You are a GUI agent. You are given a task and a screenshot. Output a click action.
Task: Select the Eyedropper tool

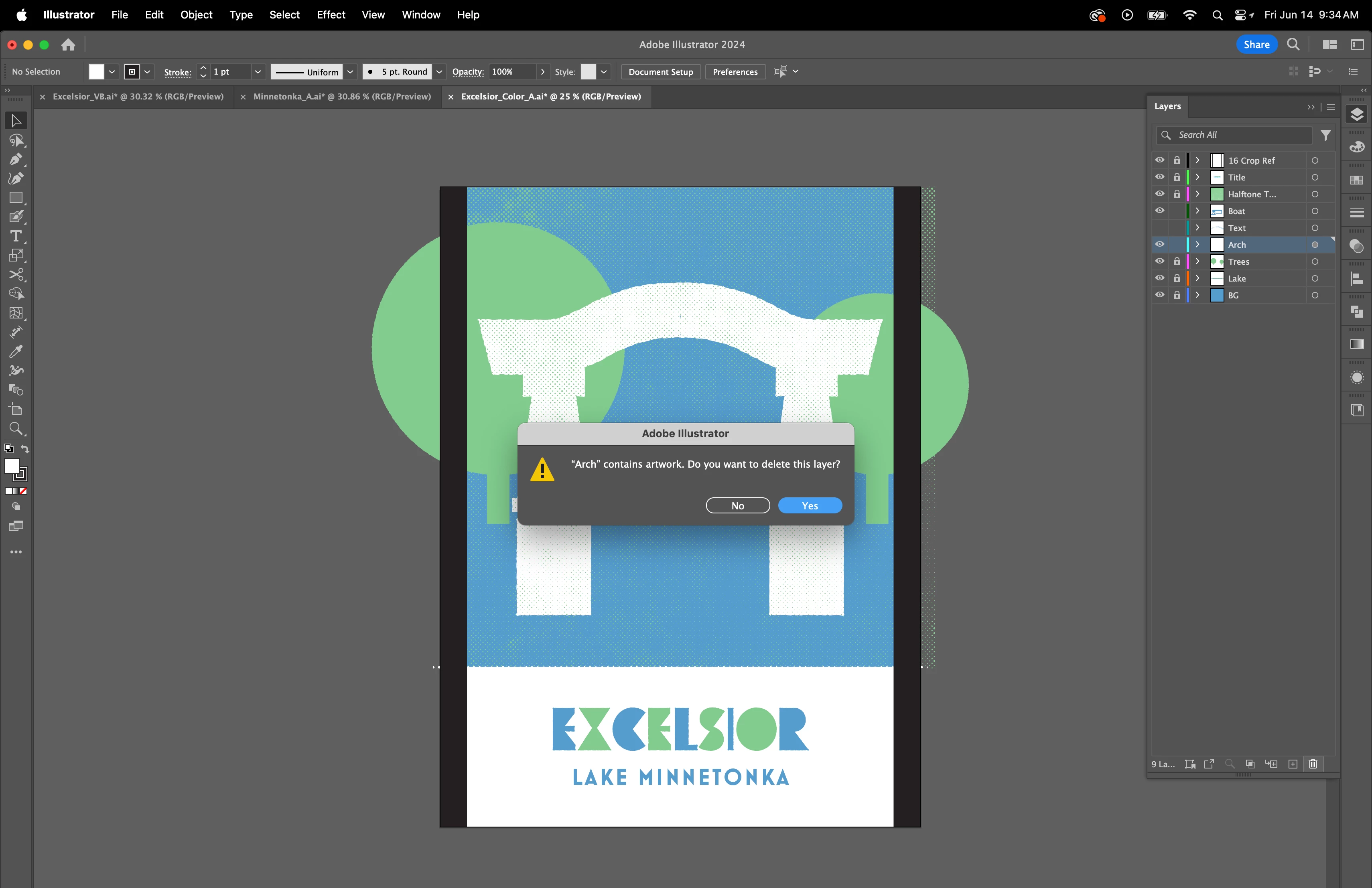[x=16, y=351]
